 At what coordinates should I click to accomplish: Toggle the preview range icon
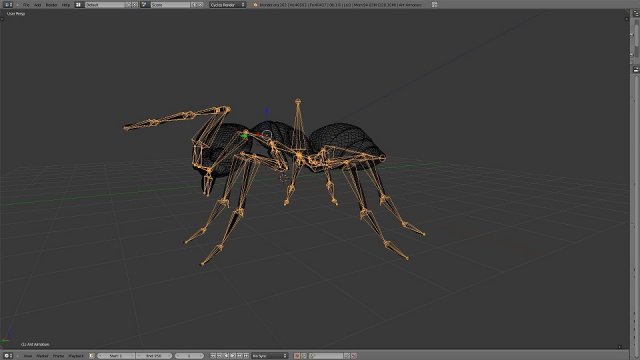92,356
